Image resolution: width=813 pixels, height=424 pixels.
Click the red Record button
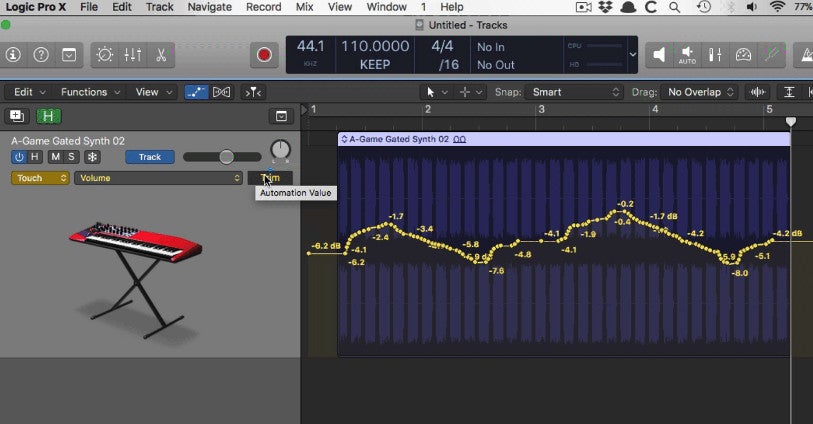[264, 54]
